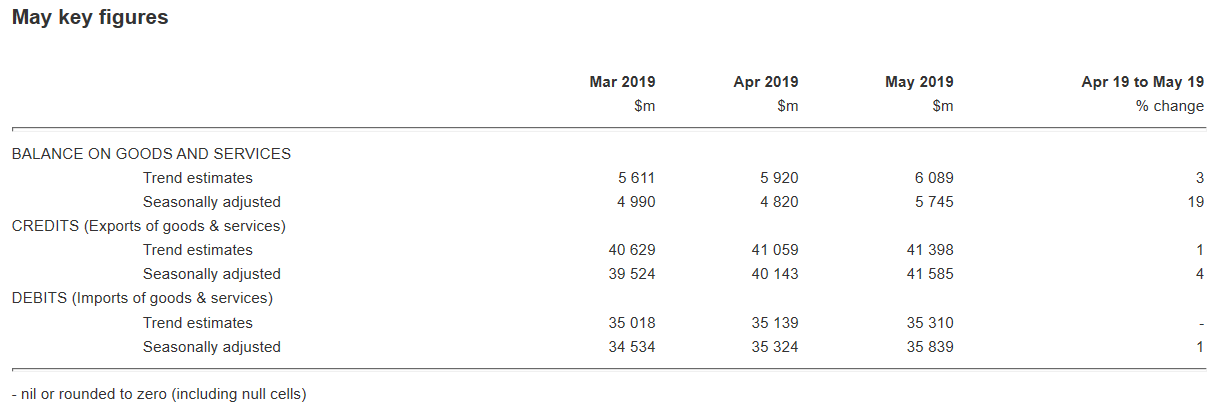Select the 4 990 seasonally adjusted balance cell
The width and height of the screenshot is (1218, 415).
pyautogui.click(x=636, y=202)
